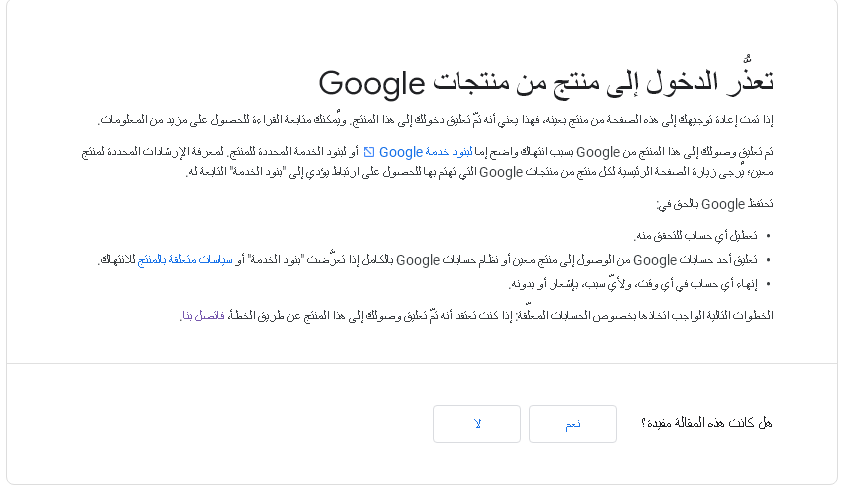
Task: Select the first bullet about disabling an account
Action: point(696,235)
